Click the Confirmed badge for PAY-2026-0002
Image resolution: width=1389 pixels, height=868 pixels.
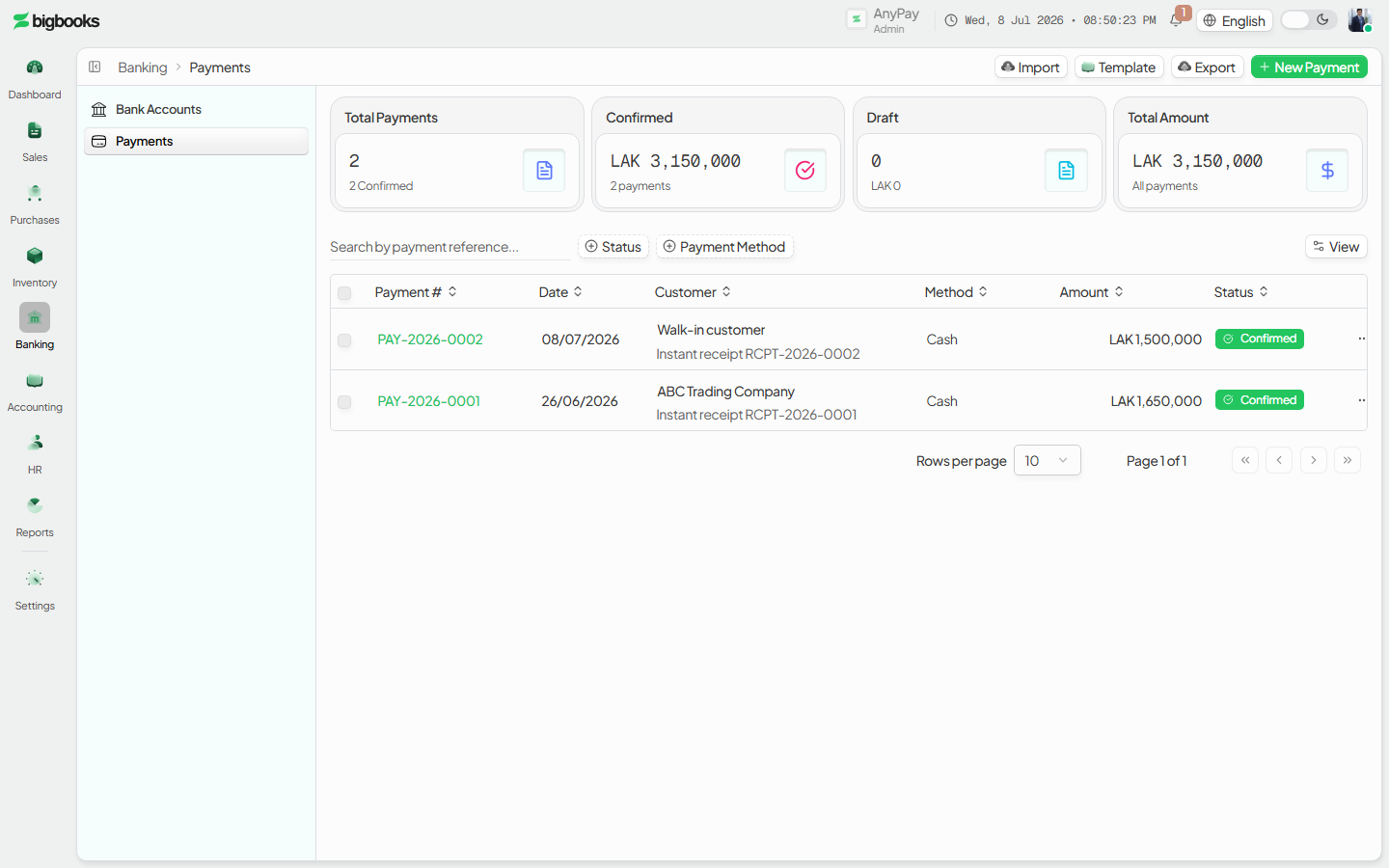1260,339
